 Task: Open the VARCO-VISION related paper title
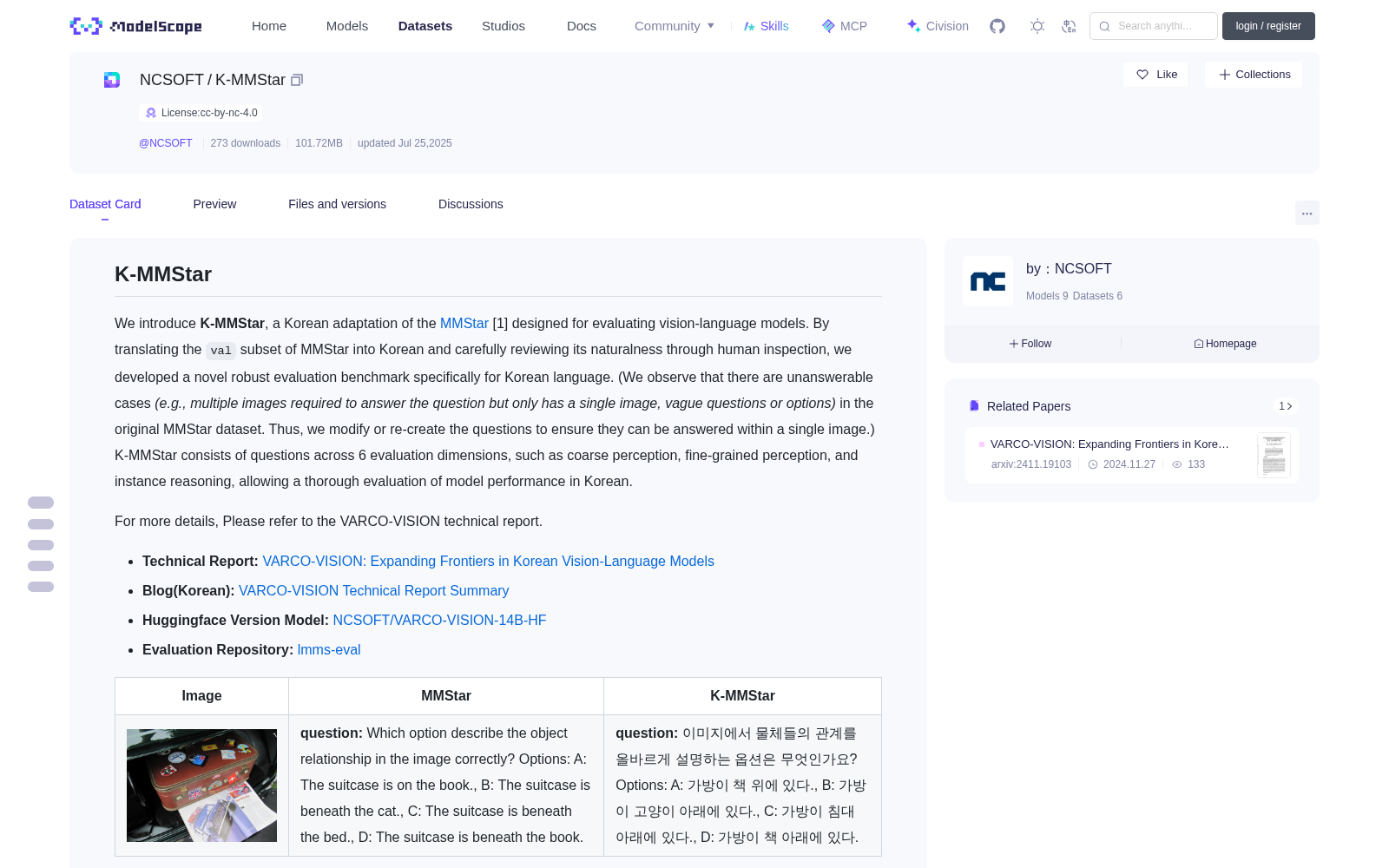[1109, 444]
